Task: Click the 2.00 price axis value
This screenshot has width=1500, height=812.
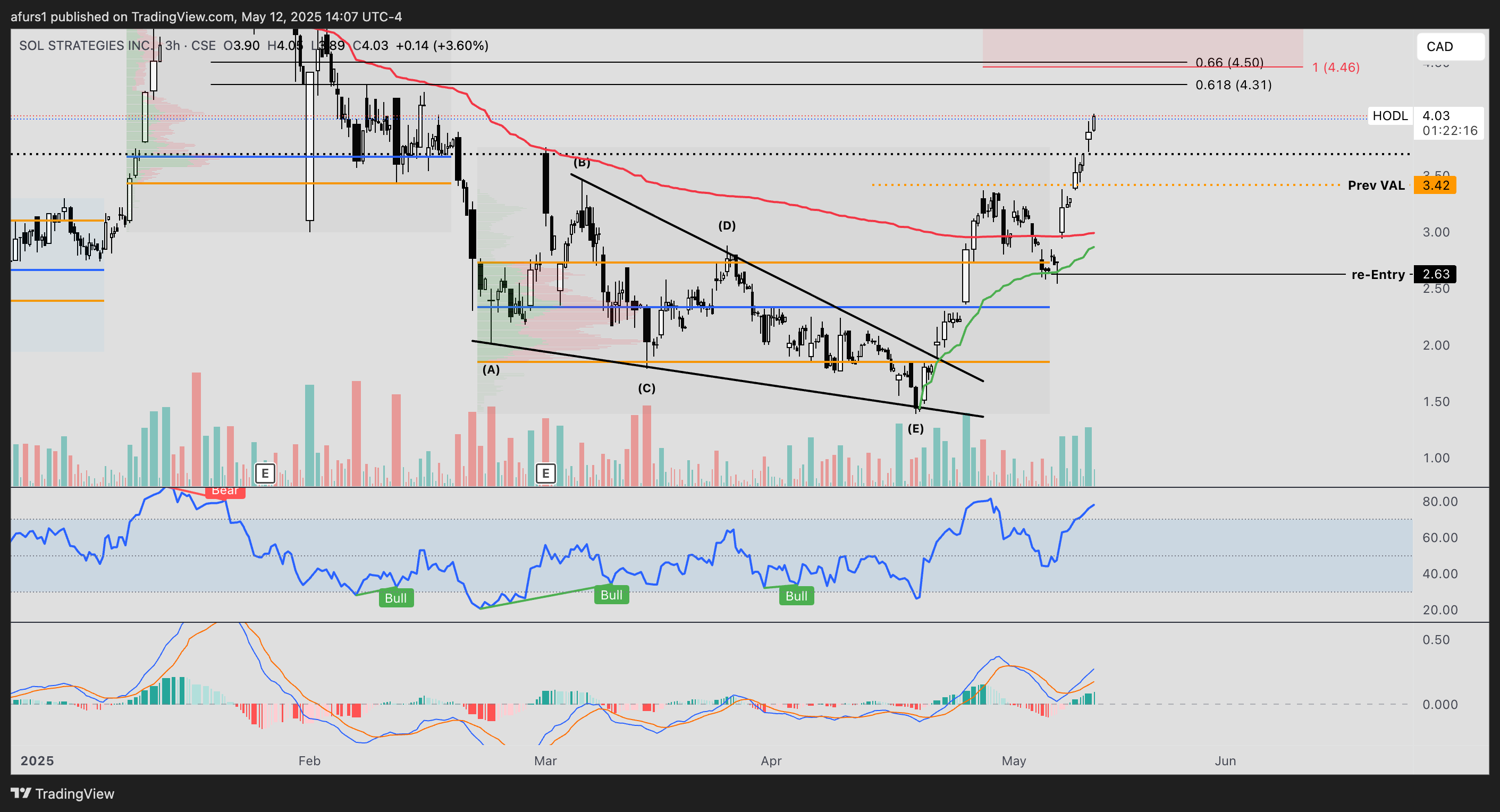Action: tap(1436, 345)
